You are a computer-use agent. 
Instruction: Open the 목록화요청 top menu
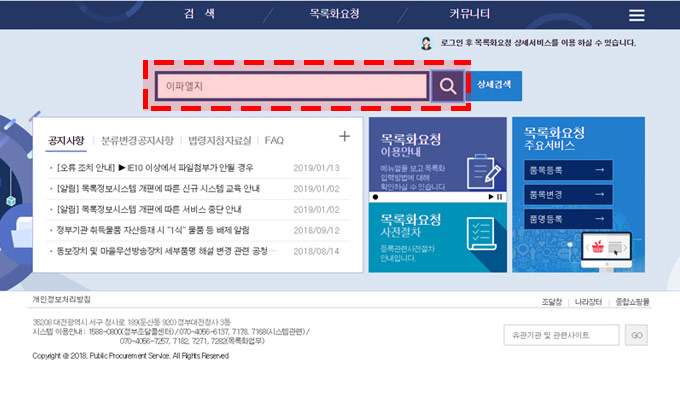click(x=334, y=13)
